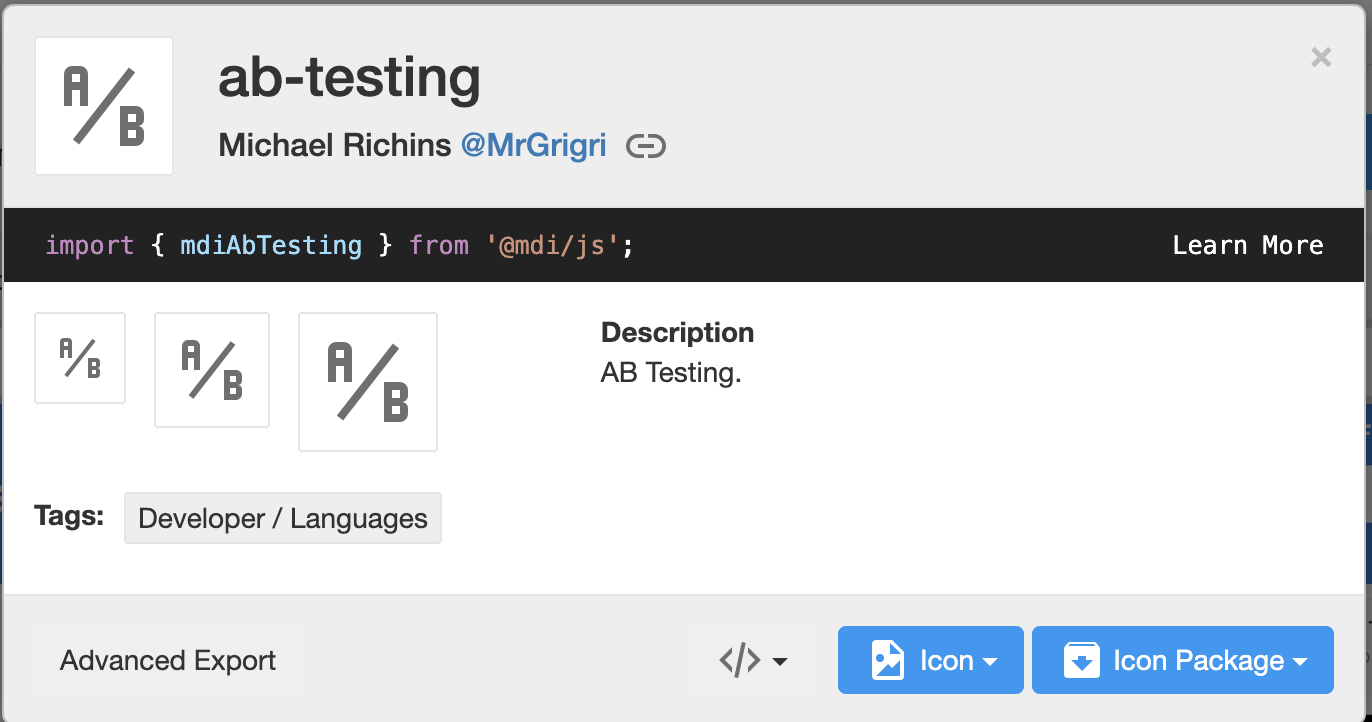The height and width of the screenshot is (722, 1372).
Task: Select the mdiAbTesting import code line
Action: tap(340, 245)
